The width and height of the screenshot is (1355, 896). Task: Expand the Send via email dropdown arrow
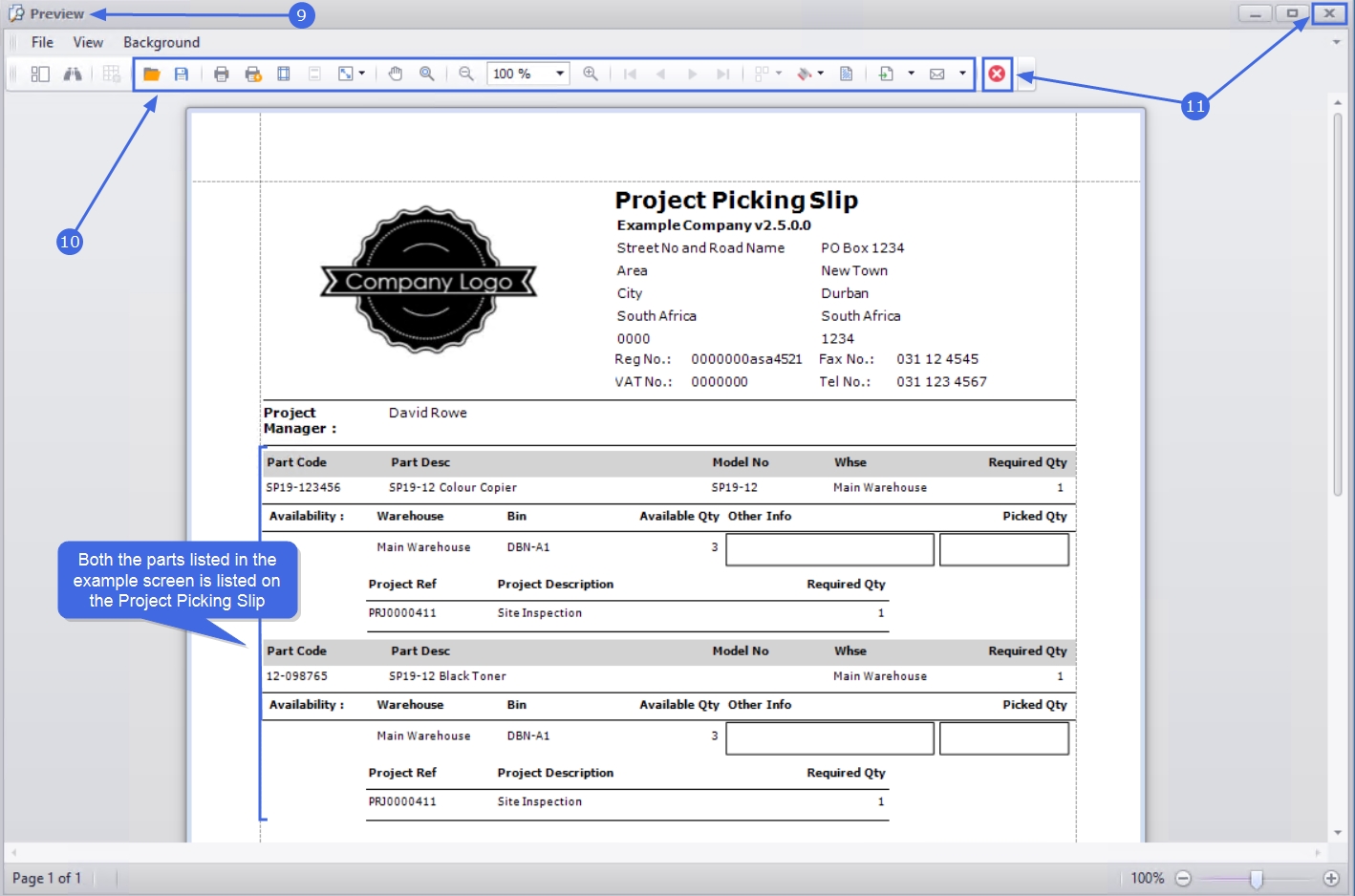tap(962, 74)
